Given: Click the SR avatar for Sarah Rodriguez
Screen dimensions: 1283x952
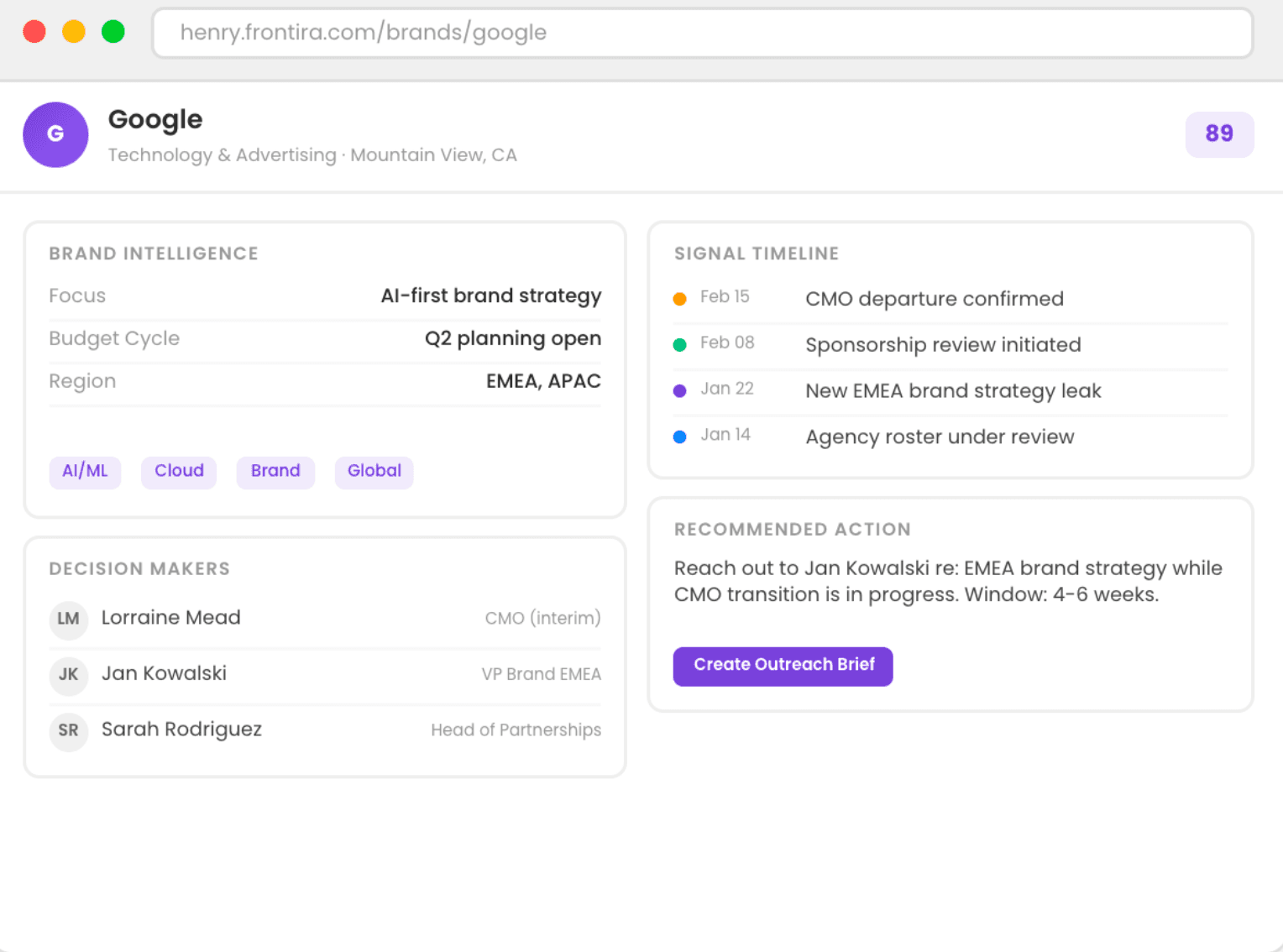Looking at the screenshot, I should point(68,730).
